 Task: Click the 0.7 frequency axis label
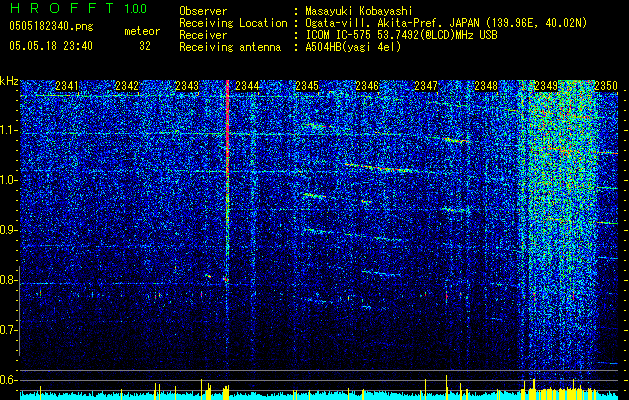click(9, 330)
